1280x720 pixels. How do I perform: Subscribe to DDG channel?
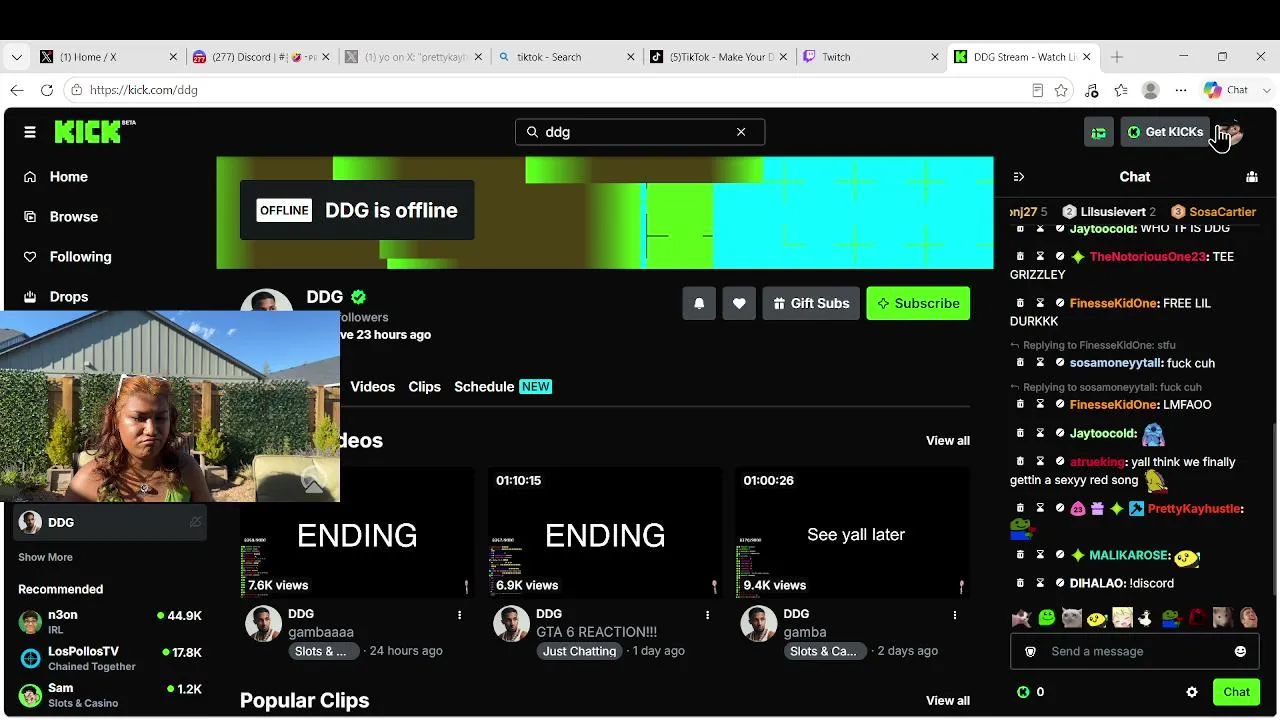click(x=918, y=303)
